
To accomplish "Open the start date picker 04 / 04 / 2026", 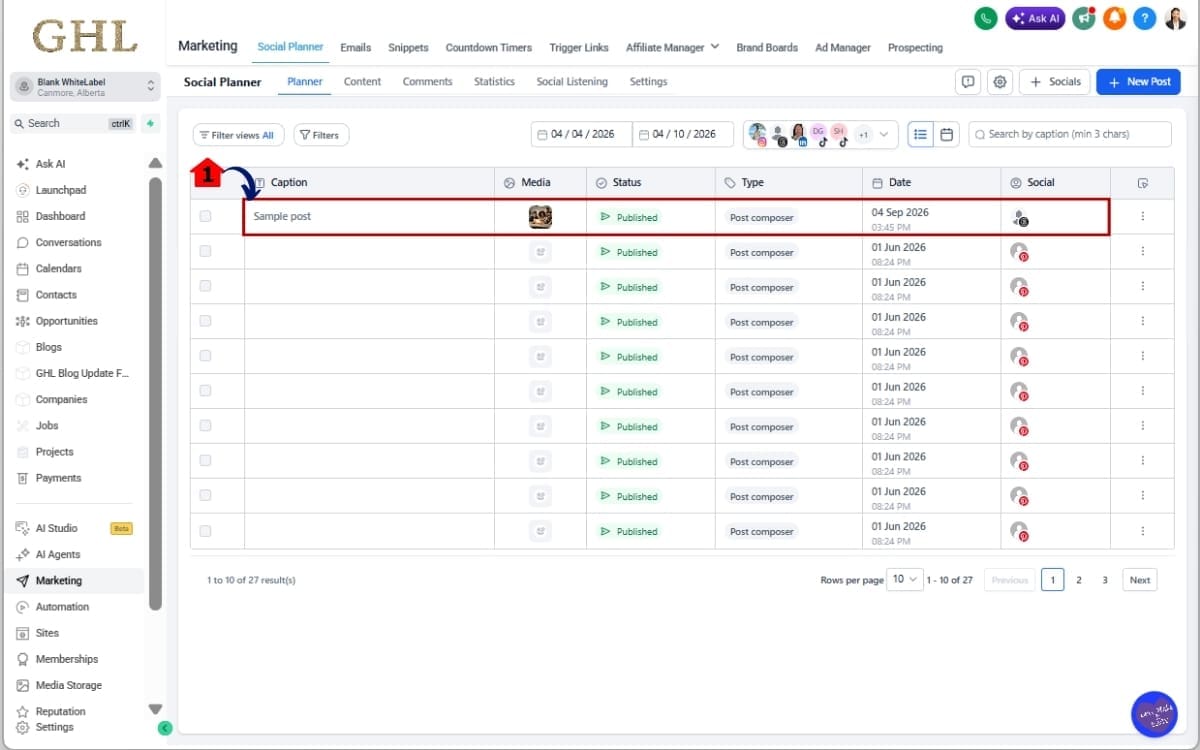I will click(581, 134).
